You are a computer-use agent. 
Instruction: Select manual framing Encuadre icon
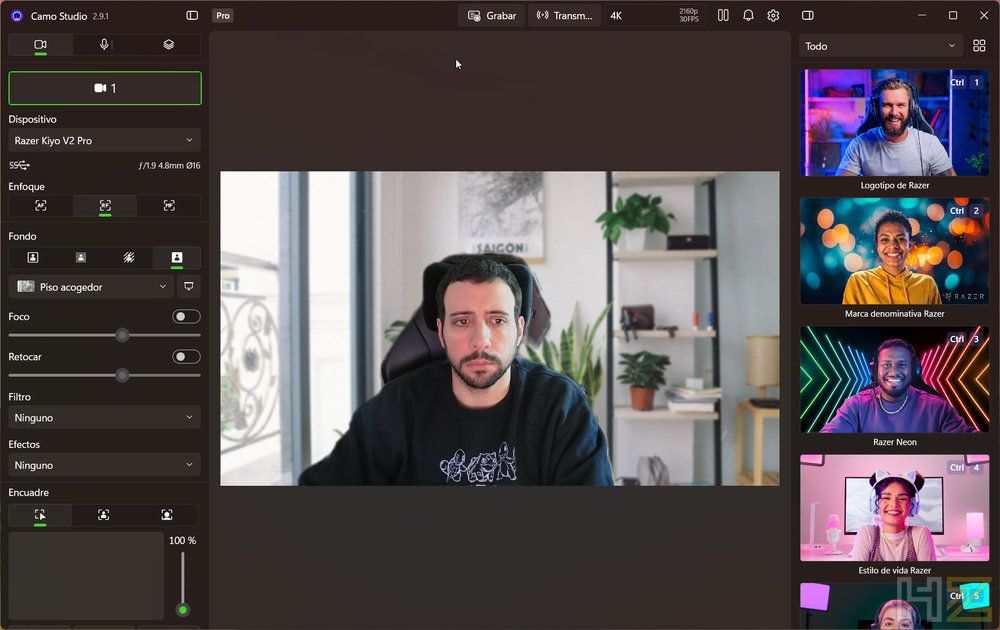point(40,515)
